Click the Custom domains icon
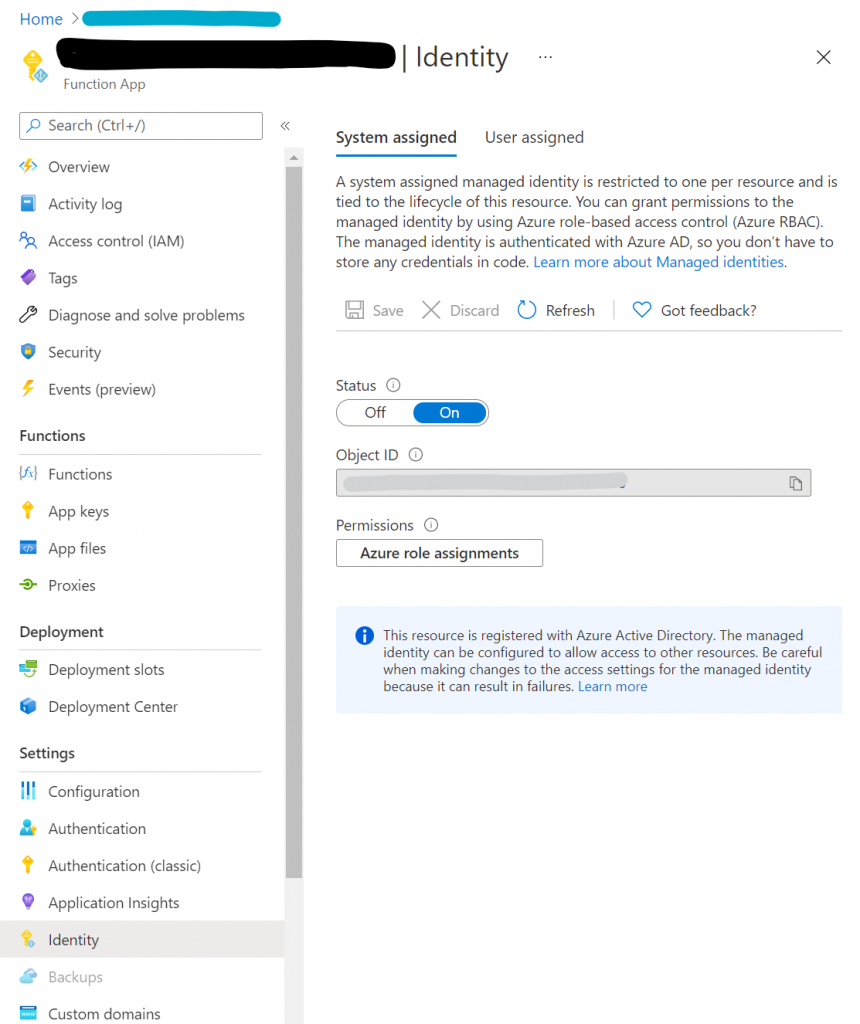The width and height of the screenshot is (860, 1024). coord(28,1013)
